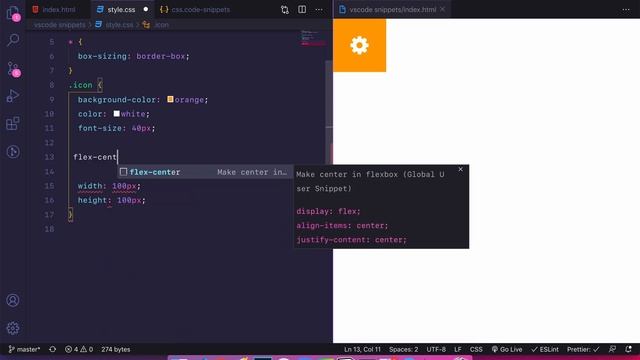Screen dimensions: 640x360
Task: Change indentation via Spaces: 2
Action: coord(403,349)
